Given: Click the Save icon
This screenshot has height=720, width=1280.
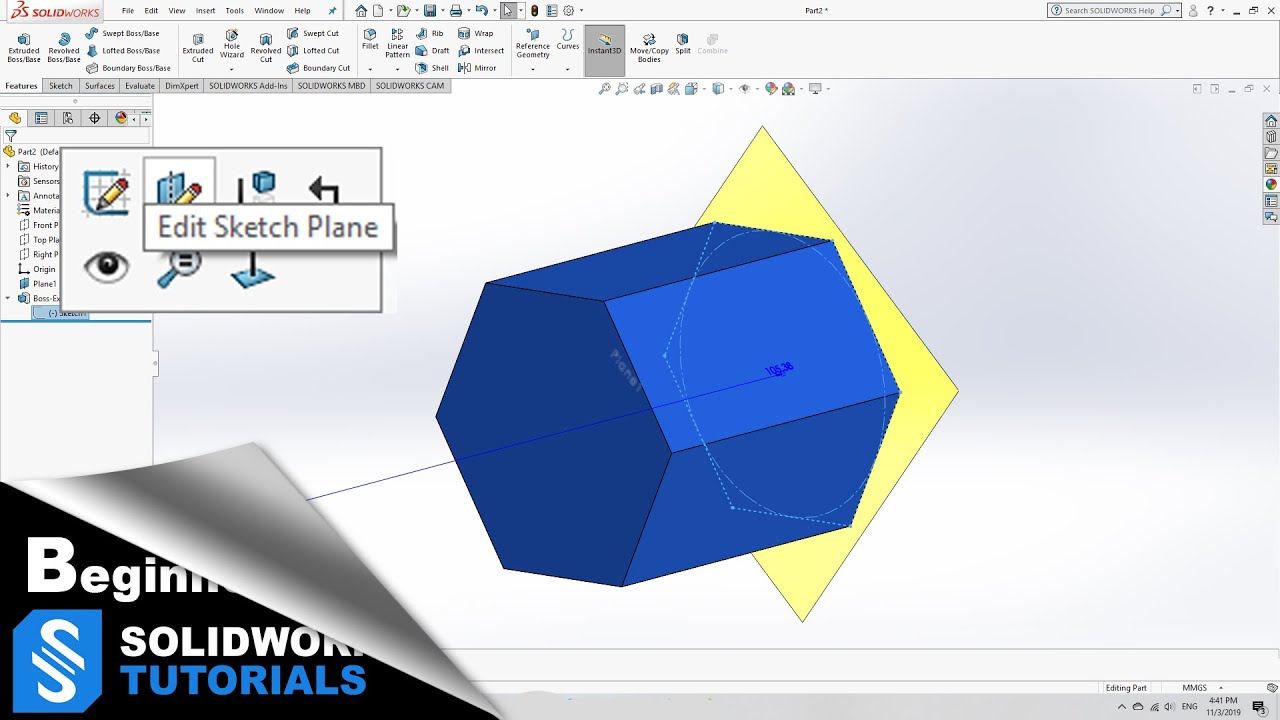Looking at the screenshot, I should 429,11.
